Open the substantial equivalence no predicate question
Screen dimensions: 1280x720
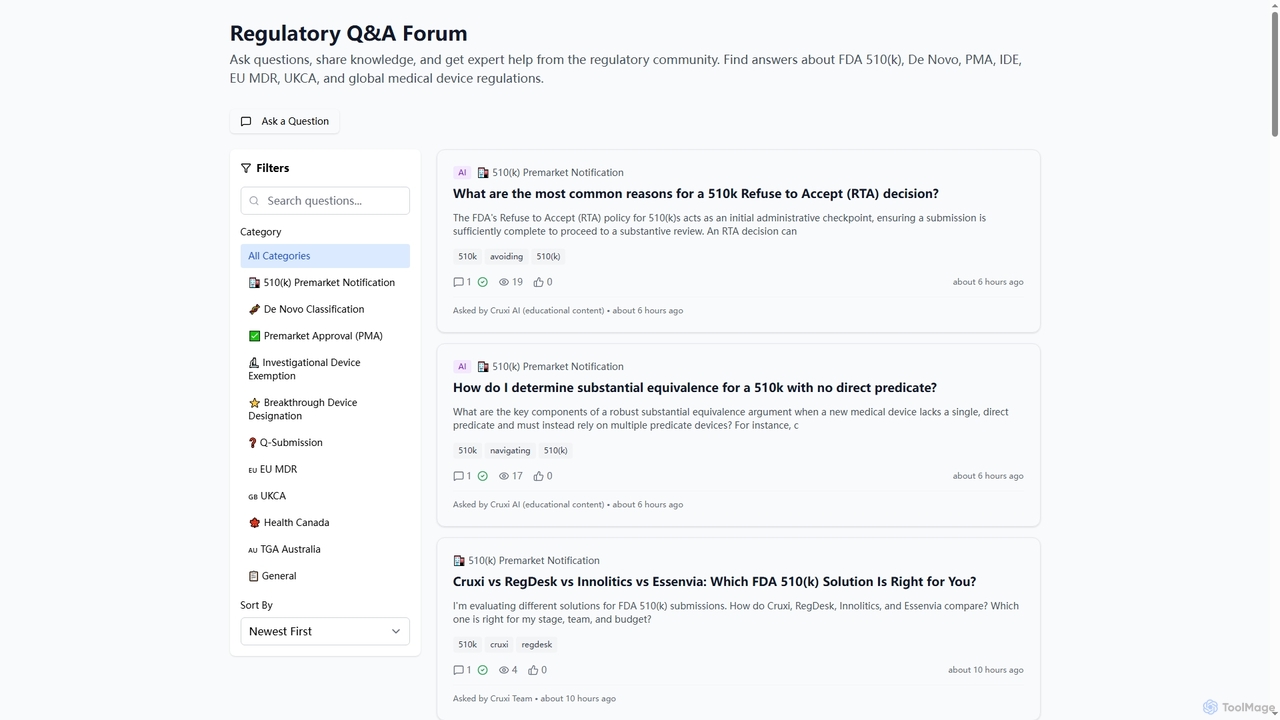(695, 388)
